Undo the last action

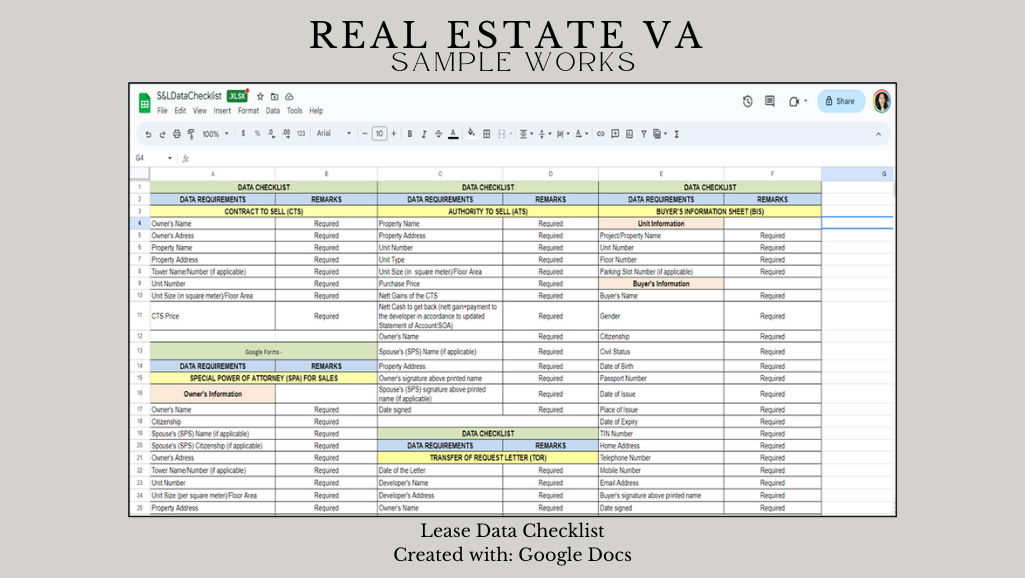[x=148, y=134]
